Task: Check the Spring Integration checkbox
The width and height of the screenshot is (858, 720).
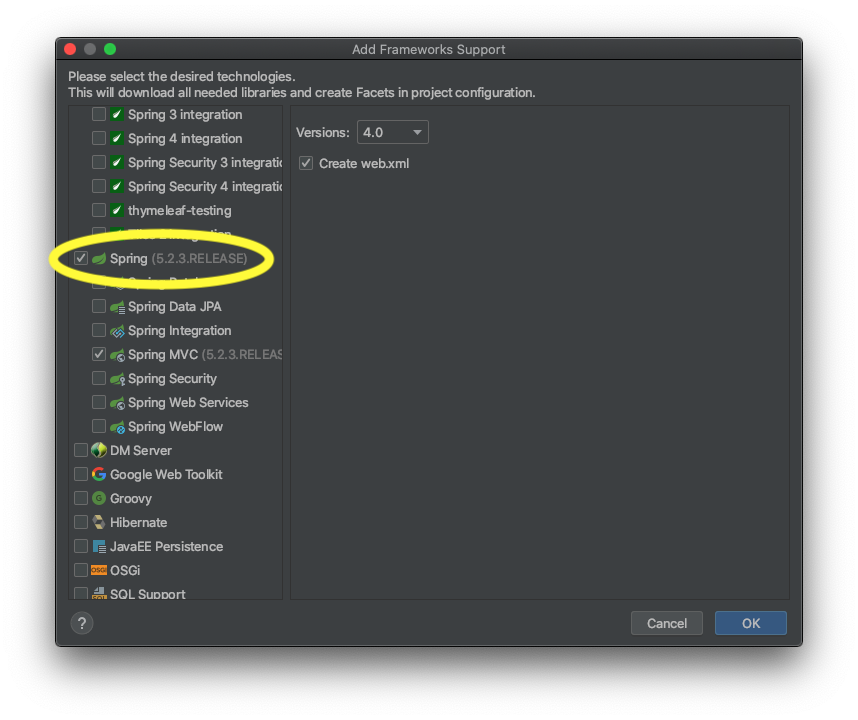Action: (99, 330)
